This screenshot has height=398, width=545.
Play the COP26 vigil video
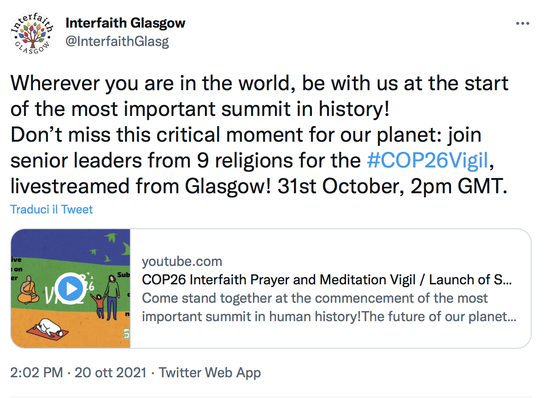click(71, 289)
